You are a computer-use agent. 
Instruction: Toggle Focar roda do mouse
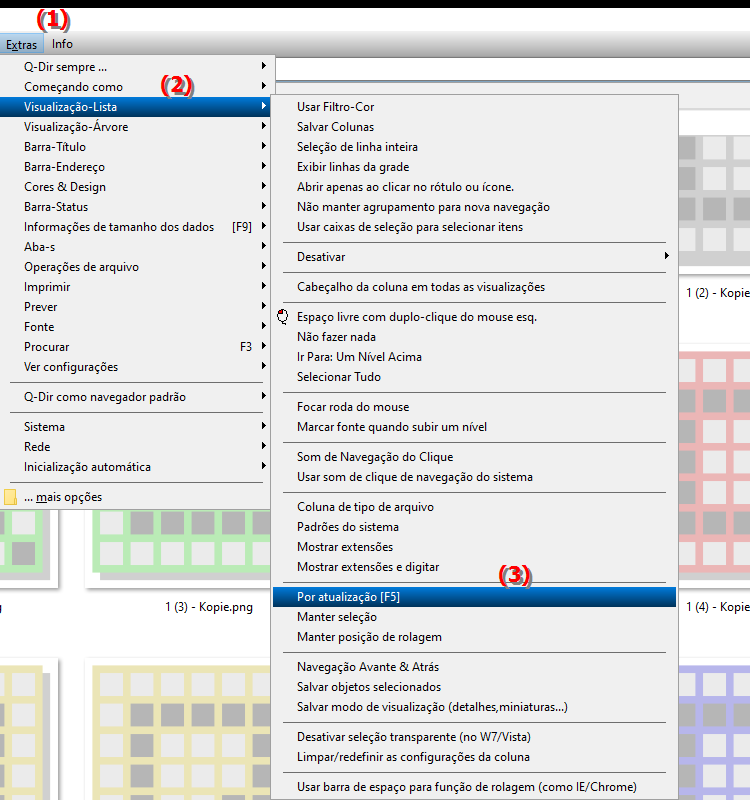coord(474,407)
